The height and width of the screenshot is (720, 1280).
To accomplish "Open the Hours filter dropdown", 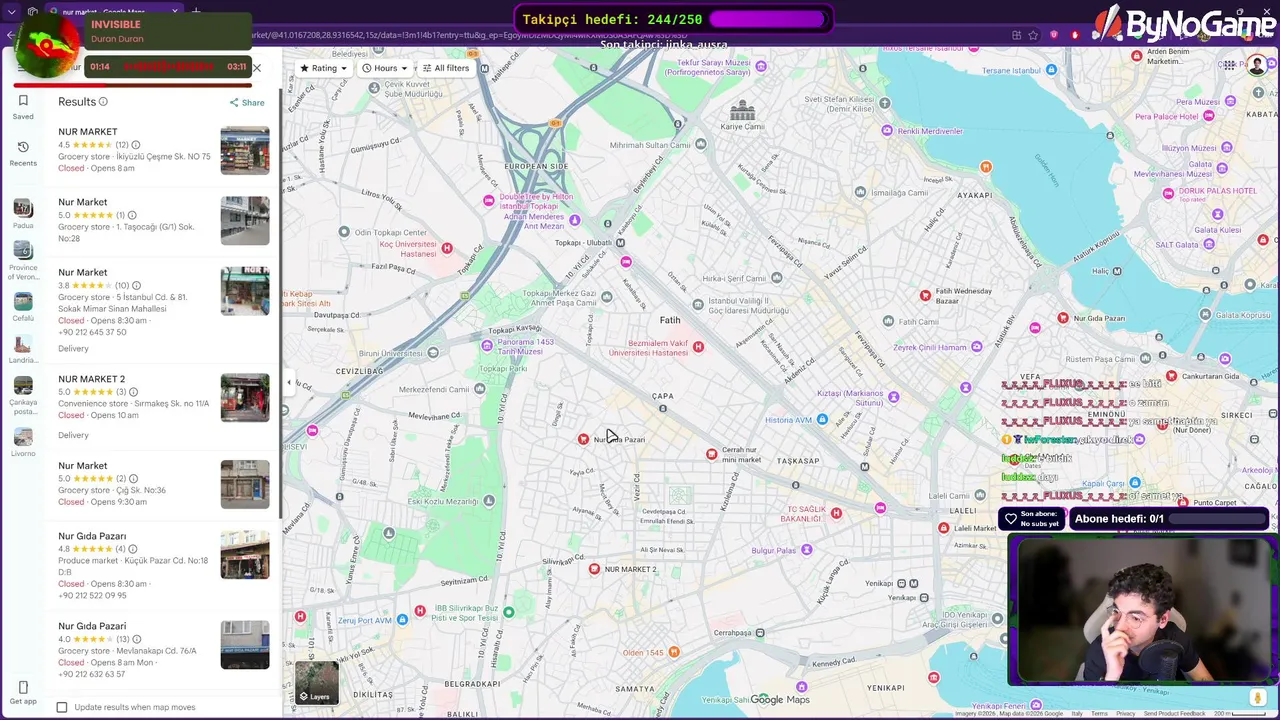I will (x=385, y=68).
